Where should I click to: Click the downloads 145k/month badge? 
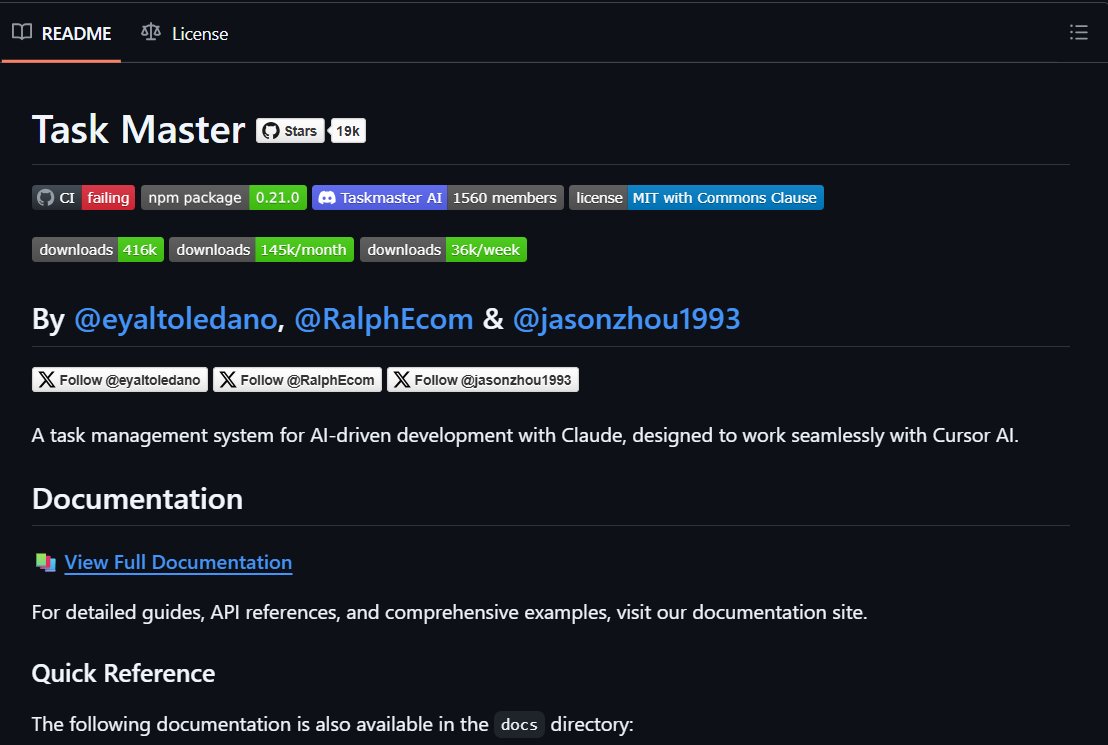point(261,250)
